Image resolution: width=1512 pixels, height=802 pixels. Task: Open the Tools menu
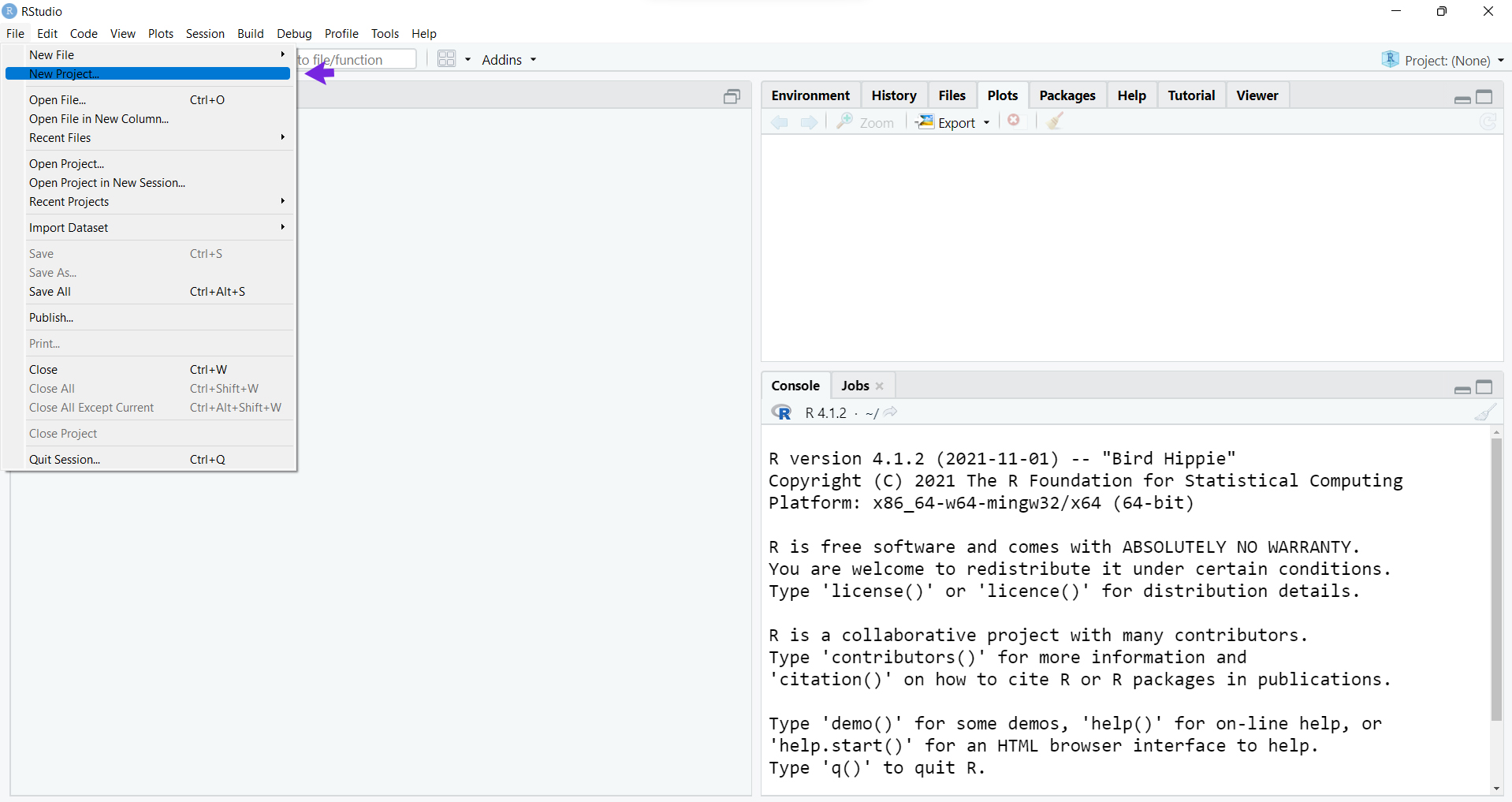click(385, 33)
